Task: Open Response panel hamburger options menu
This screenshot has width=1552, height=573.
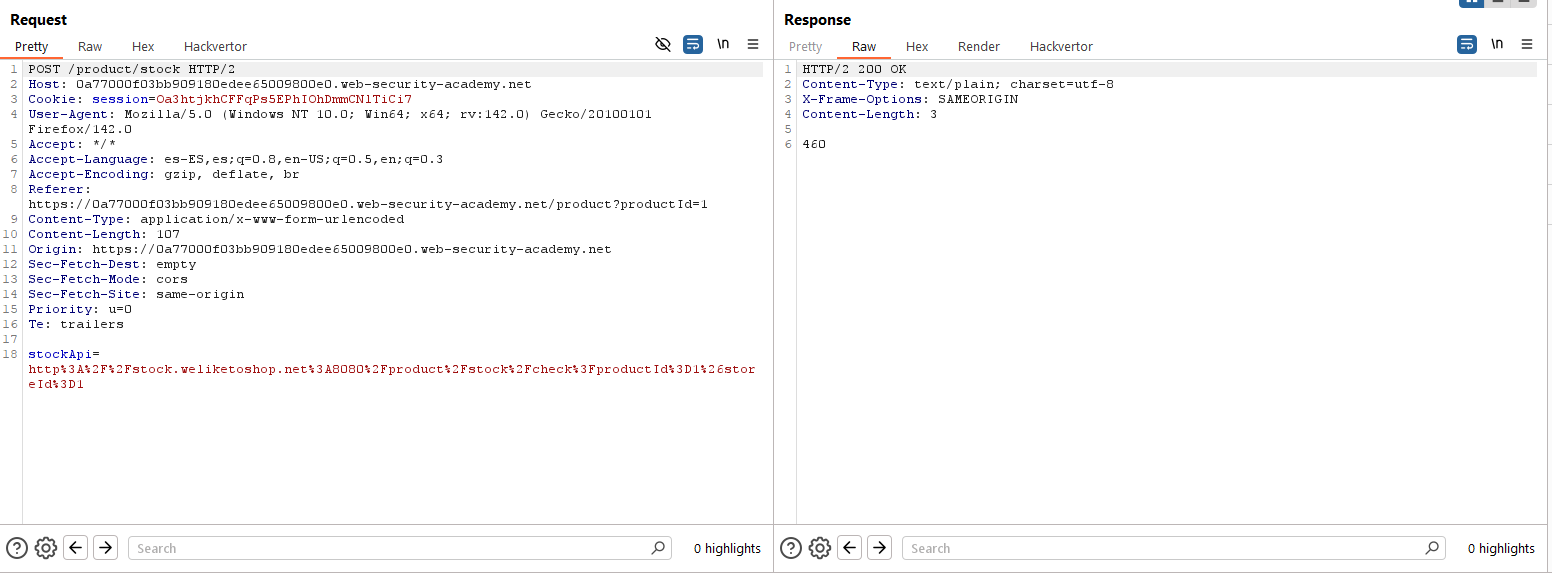Action: [x=1527, y=44]
